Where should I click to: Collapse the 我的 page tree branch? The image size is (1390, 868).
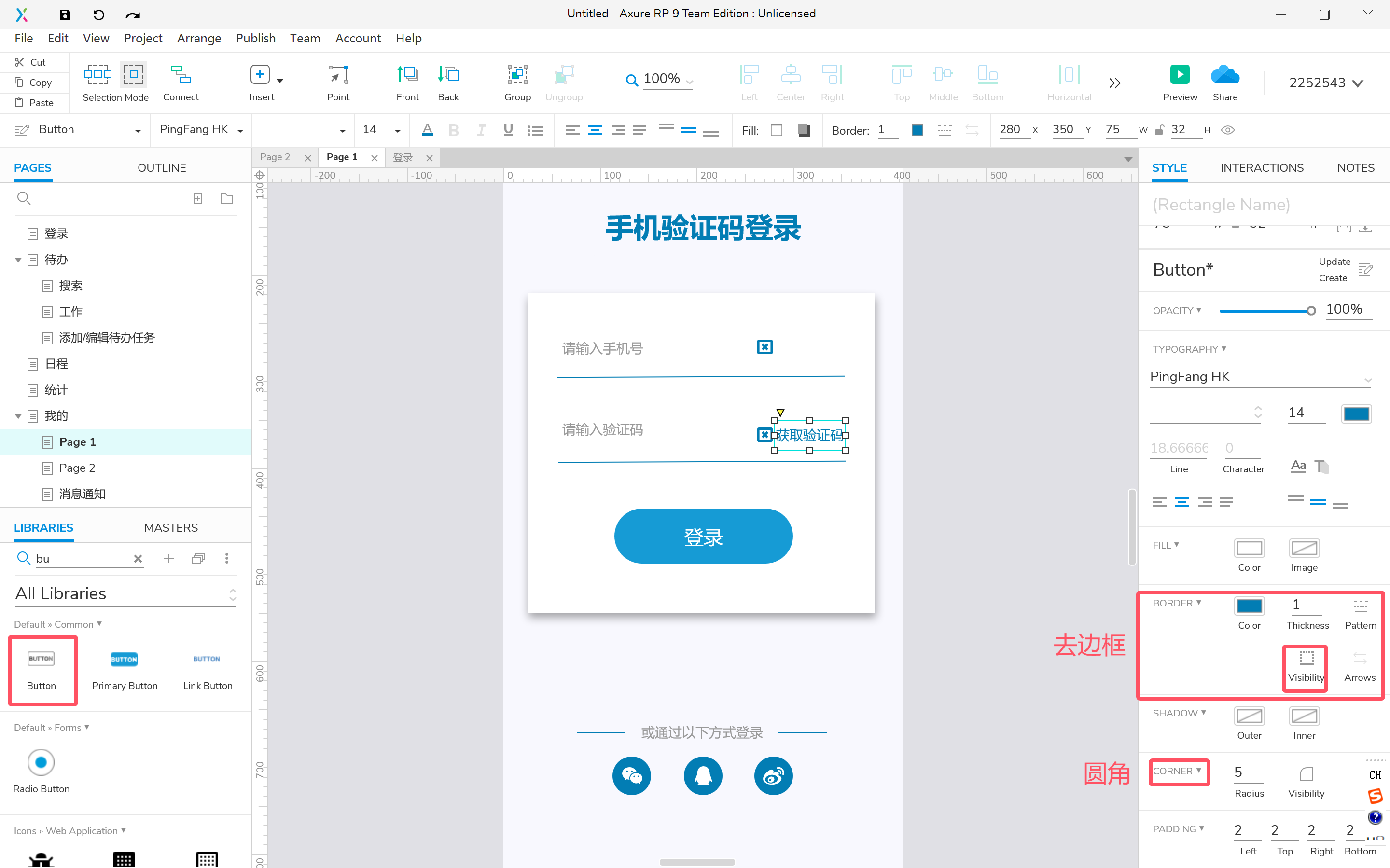pyautogui.click(x=18, y=415)
